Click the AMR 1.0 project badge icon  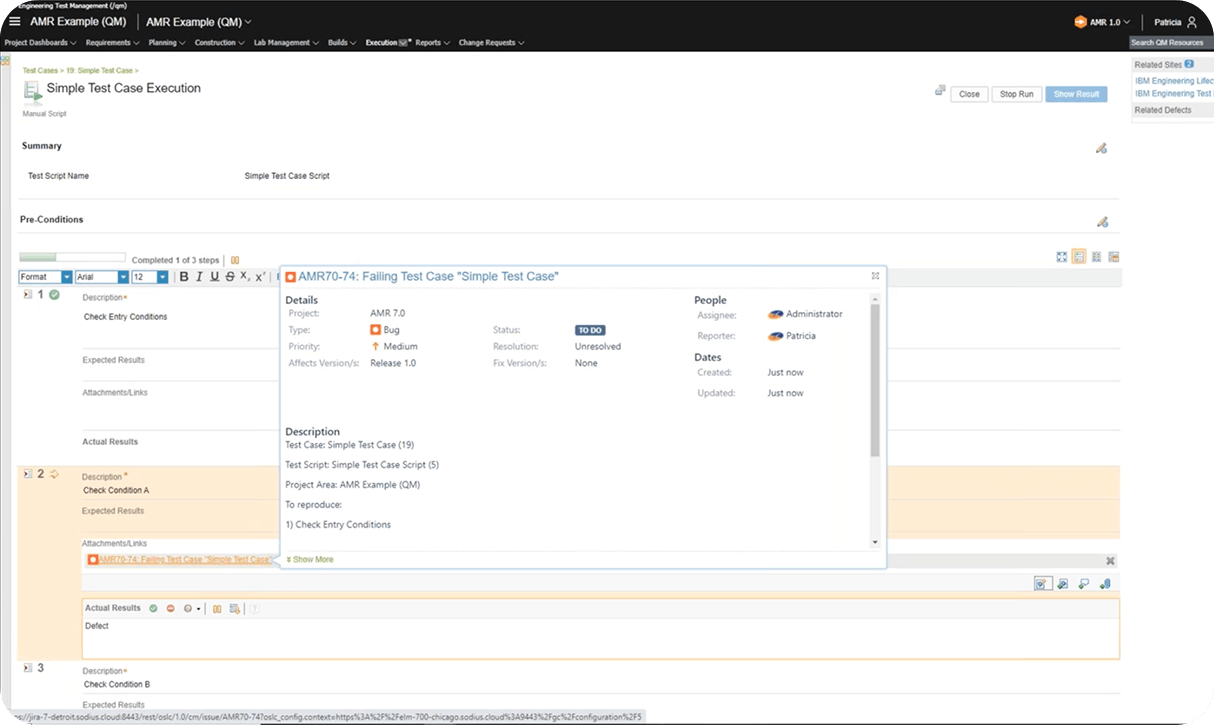1080,22
